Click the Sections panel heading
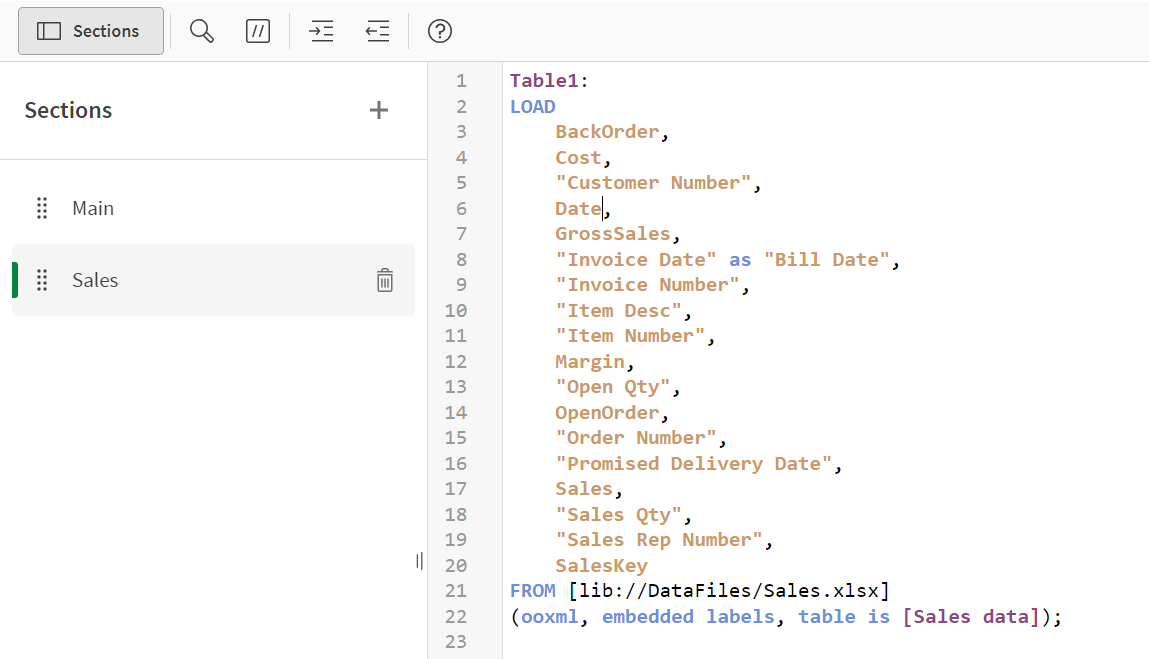 click(x=68, y=110)
